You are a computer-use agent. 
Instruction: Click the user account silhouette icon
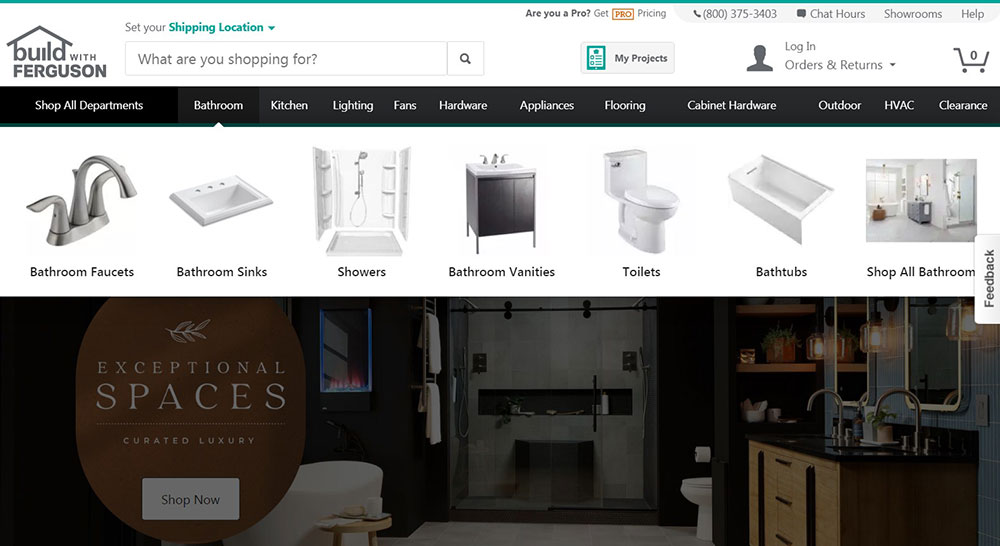pos(760,58)
